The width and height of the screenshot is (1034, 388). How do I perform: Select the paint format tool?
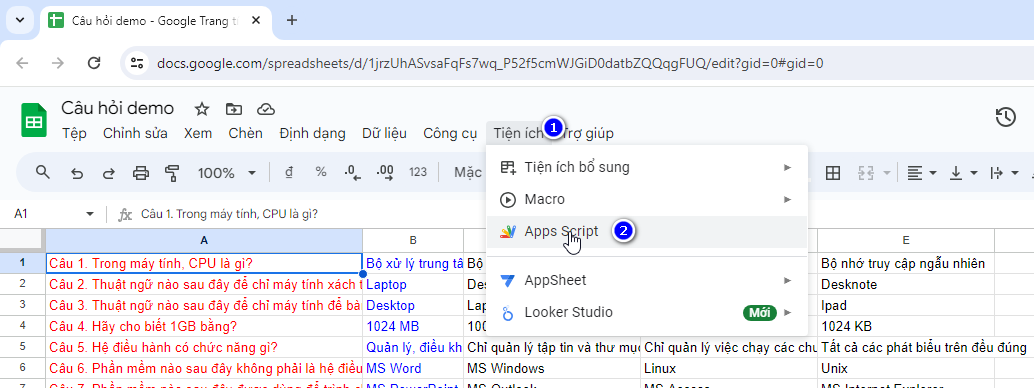[x=172, y=174]
